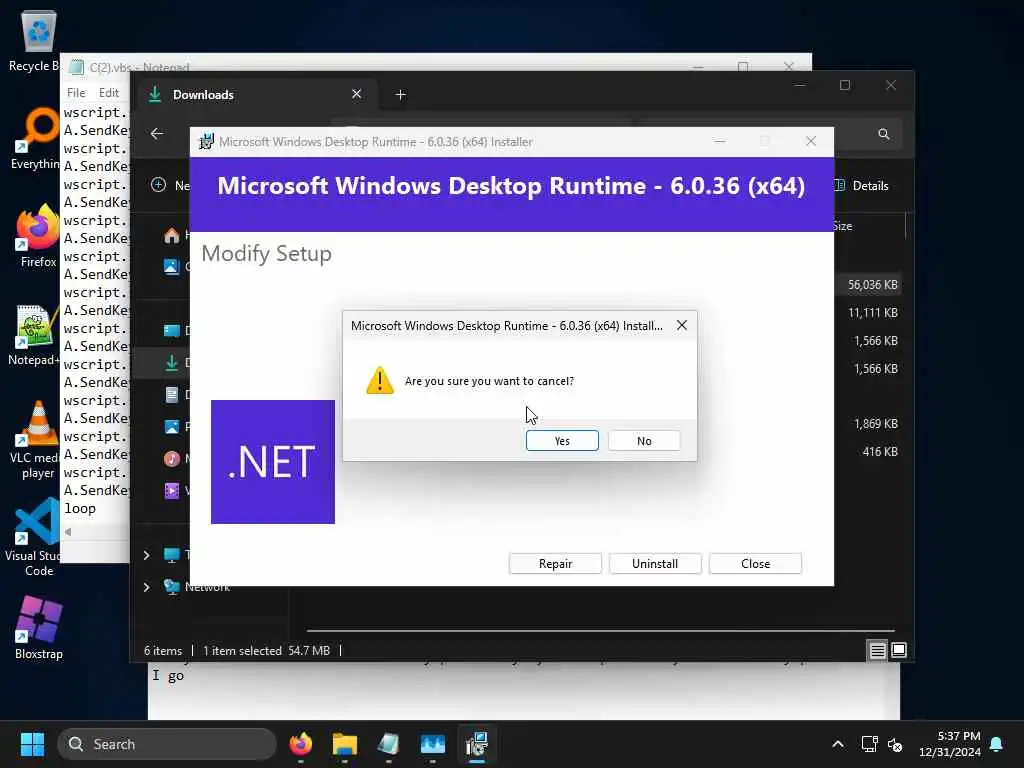The image size is (1024, 768).
Task: Select the file sized 416 KB
Action: (880, 452)
